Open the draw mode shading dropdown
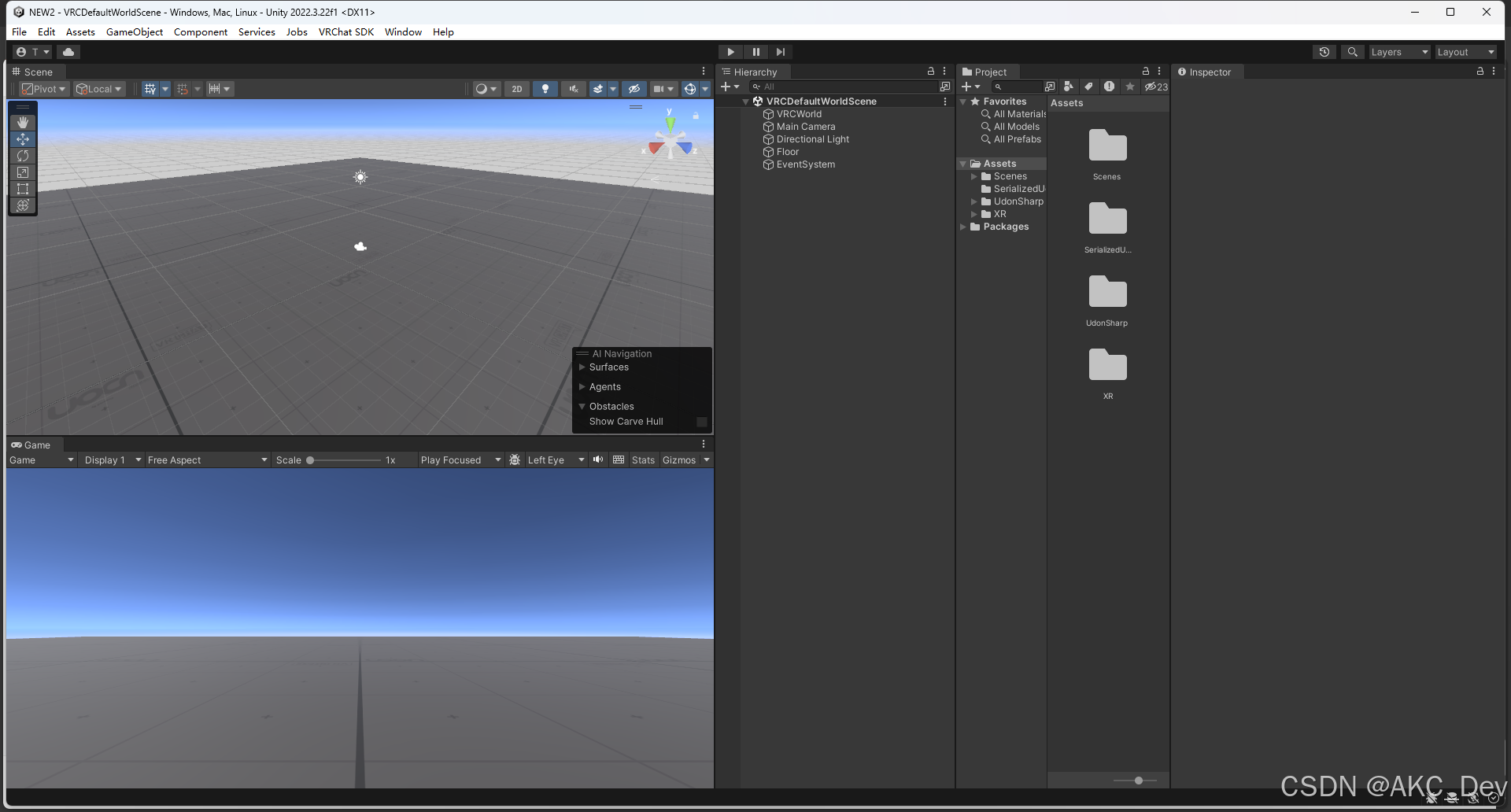1511x812 pixels. [486, 89]
